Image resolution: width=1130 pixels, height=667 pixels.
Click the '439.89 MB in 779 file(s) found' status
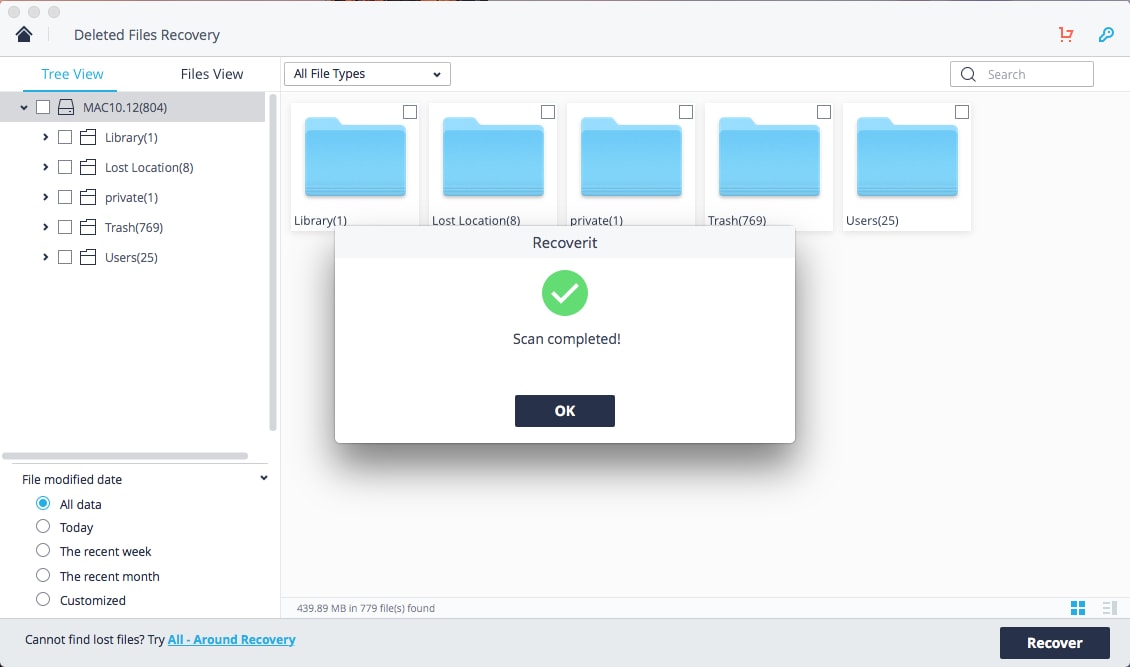pyautogui.click(x=366, y=608)
